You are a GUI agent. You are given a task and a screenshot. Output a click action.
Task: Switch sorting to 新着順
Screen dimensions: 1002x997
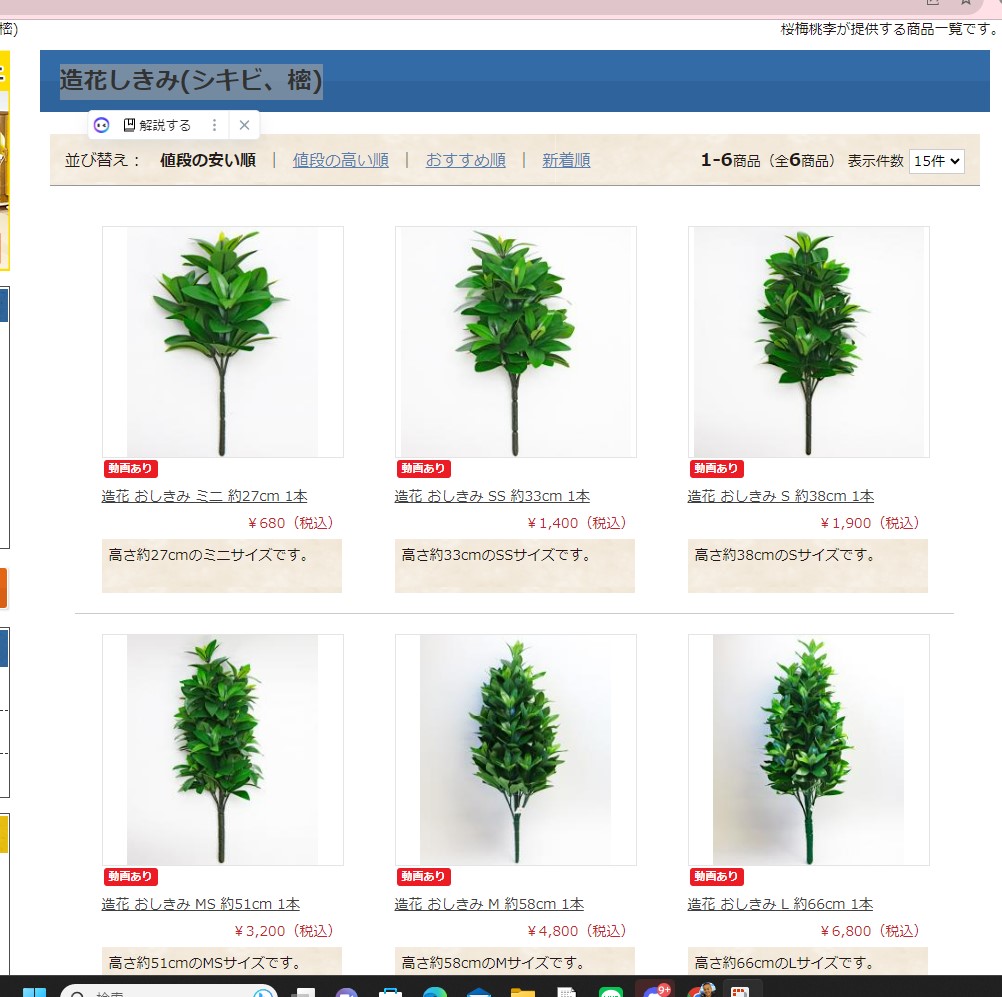click(566, 160)
